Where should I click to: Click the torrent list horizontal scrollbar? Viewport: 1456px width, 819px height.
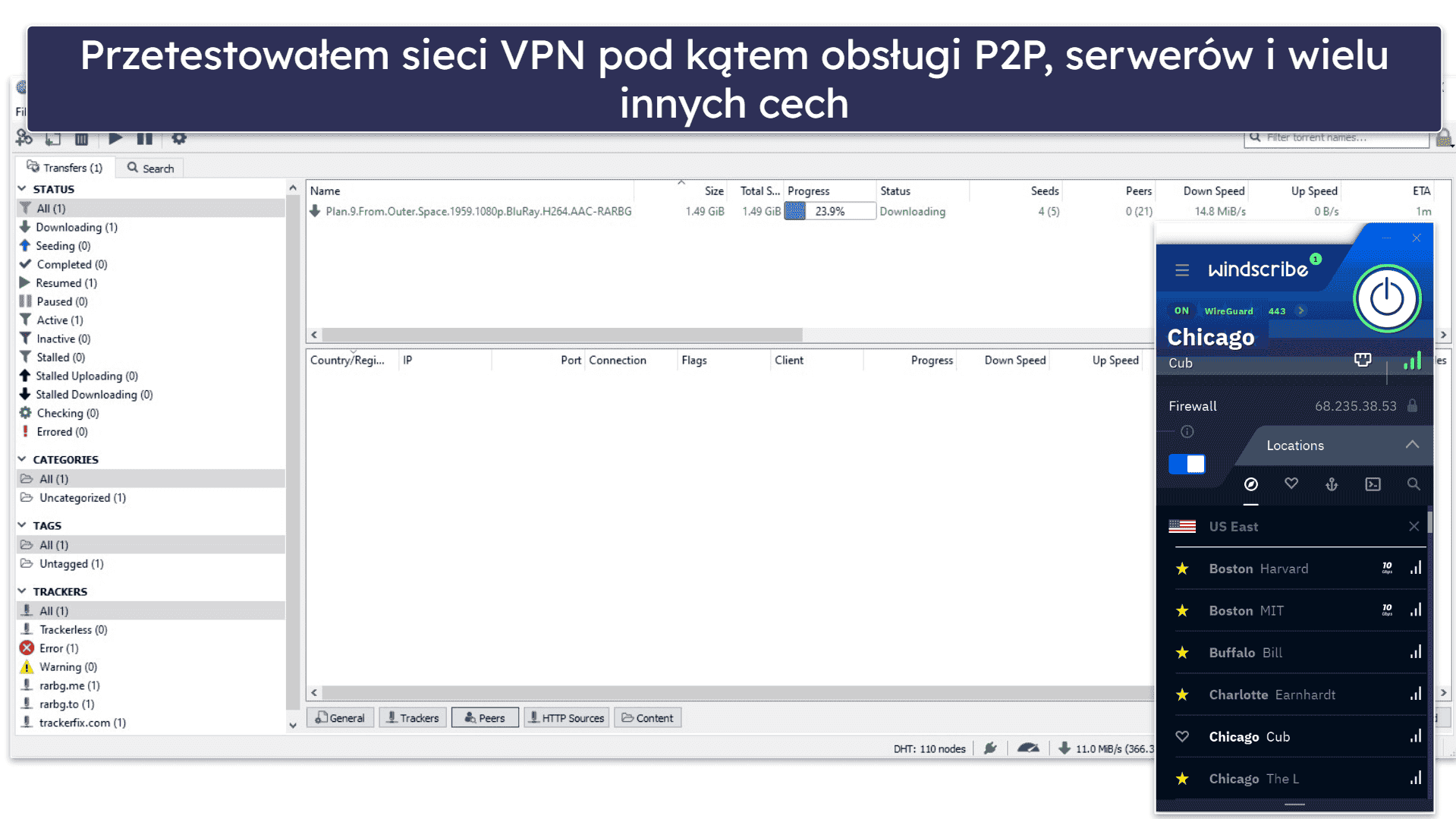(562, 335)
